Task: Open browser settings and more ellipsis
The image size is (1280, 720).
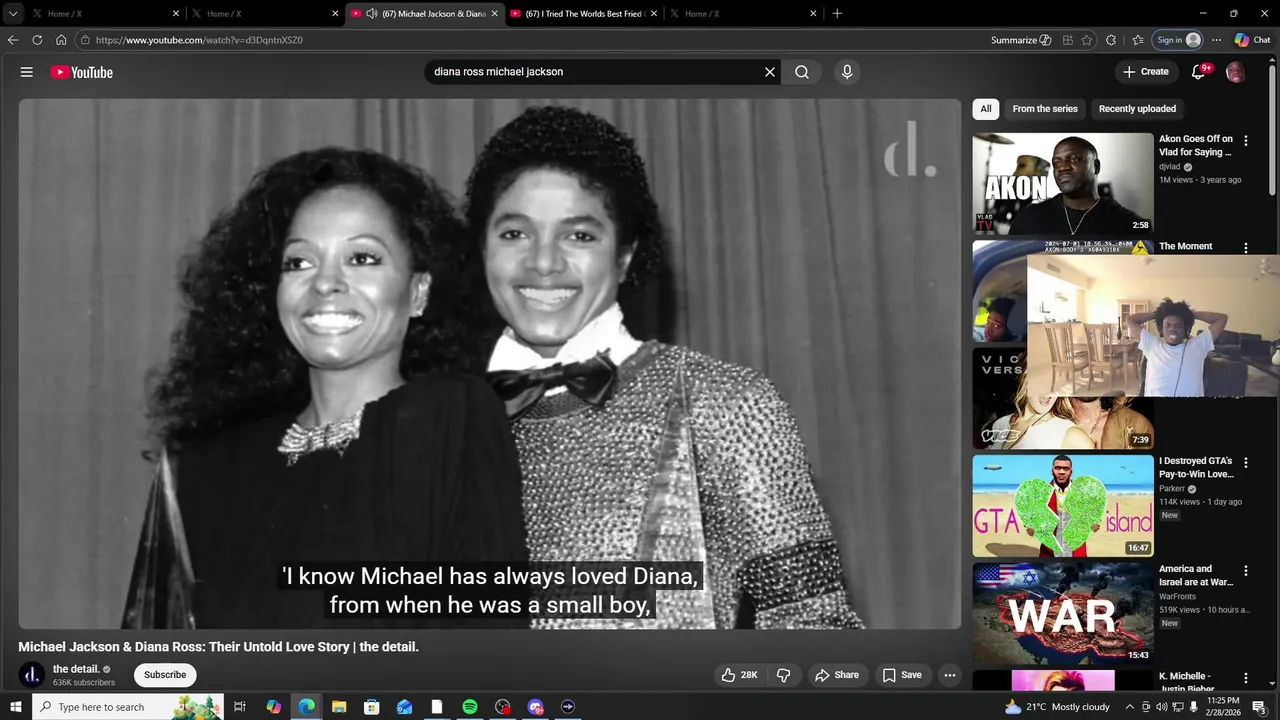Action: (1216, 40)
